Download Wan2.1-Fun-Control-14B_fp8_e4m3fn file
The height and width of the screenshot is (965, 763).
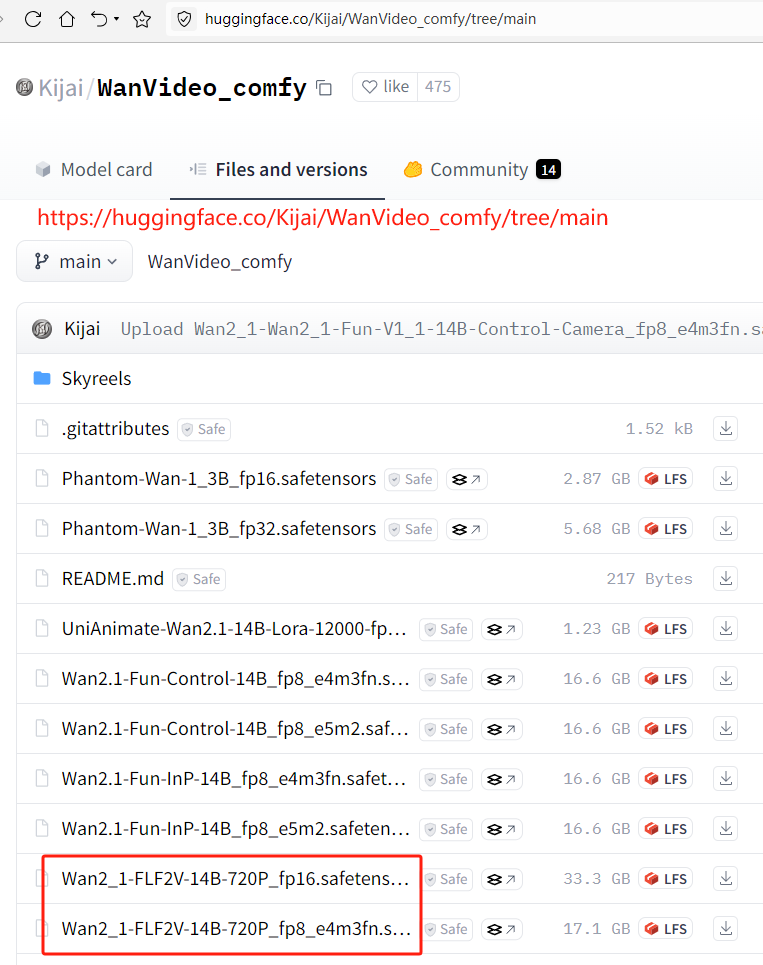726,679
